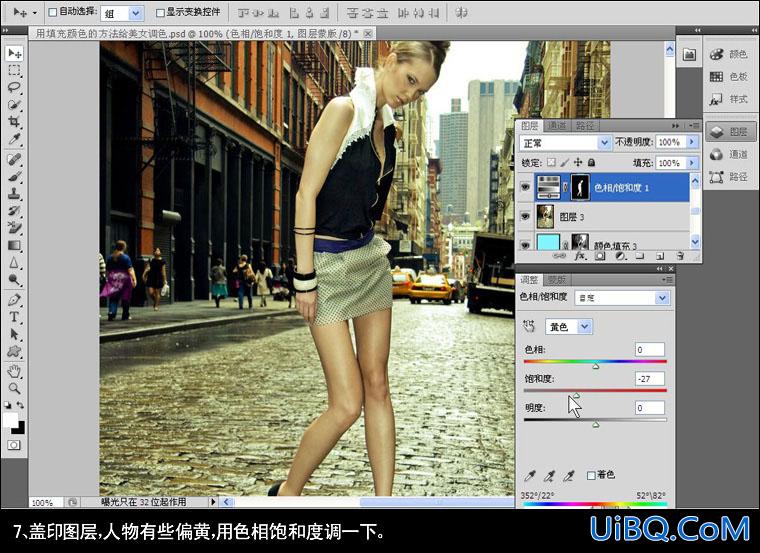760x553 pixels.
Task: Hide the 色相/饱和度 1 layer
Action: [525, 187]
